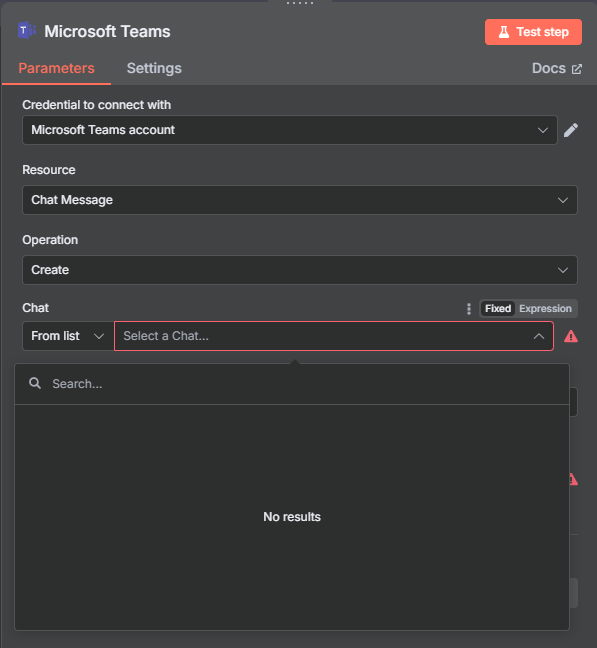
Task: Open the From list mode dropdown
Action: click(68, 336)
